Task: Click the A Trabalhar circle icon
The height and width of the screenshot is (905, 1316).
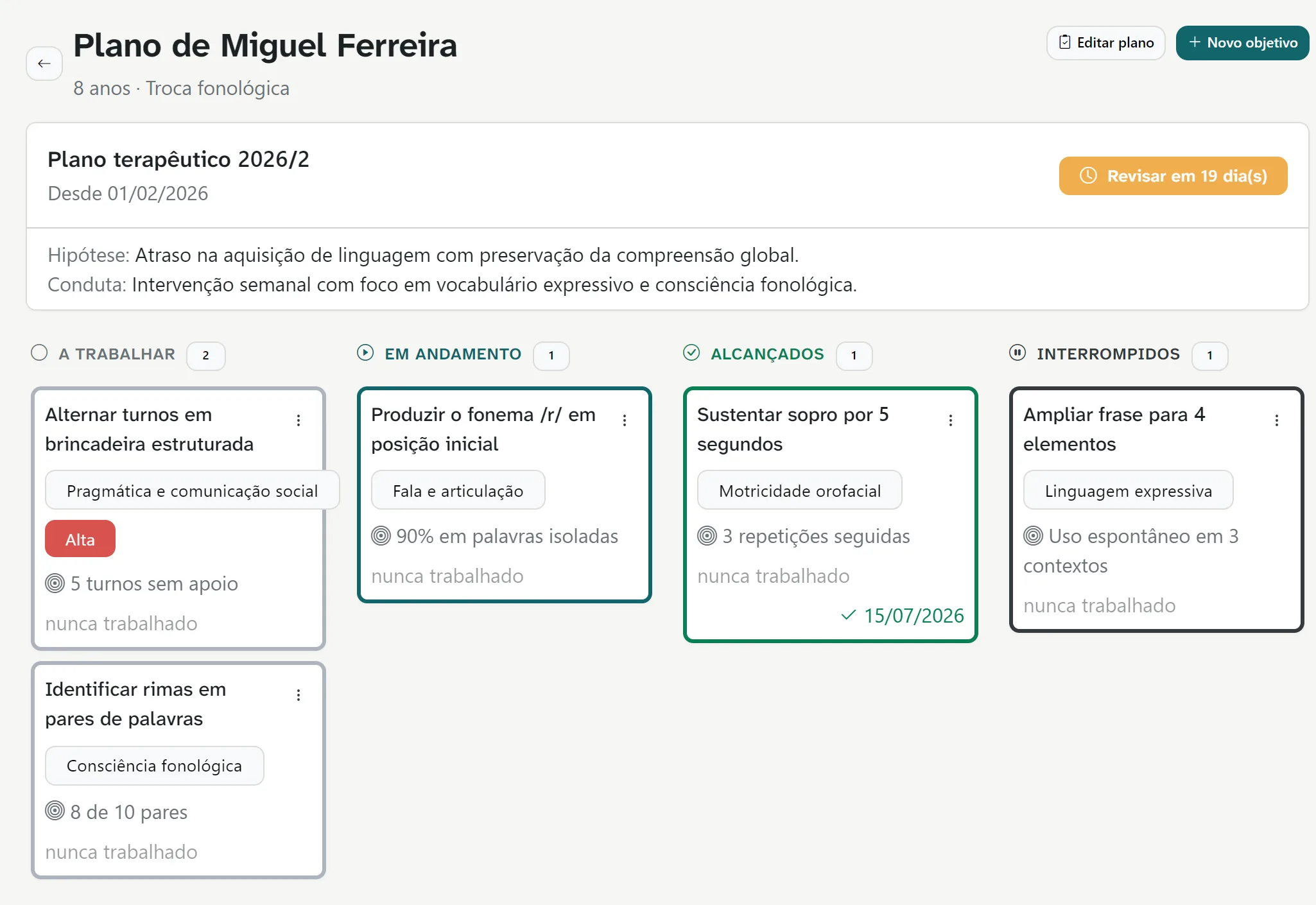Action: (x=39, y=353)
